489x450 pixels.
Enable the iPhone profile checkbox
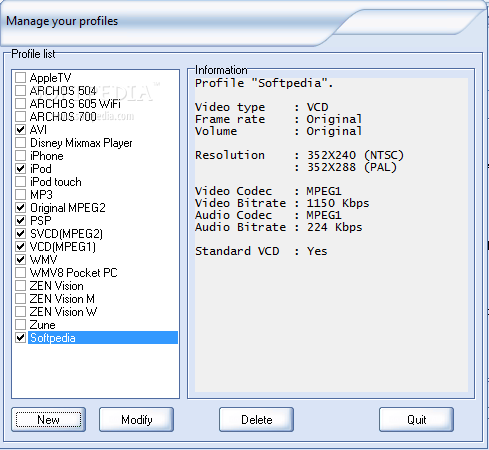(x=21, y=155)
